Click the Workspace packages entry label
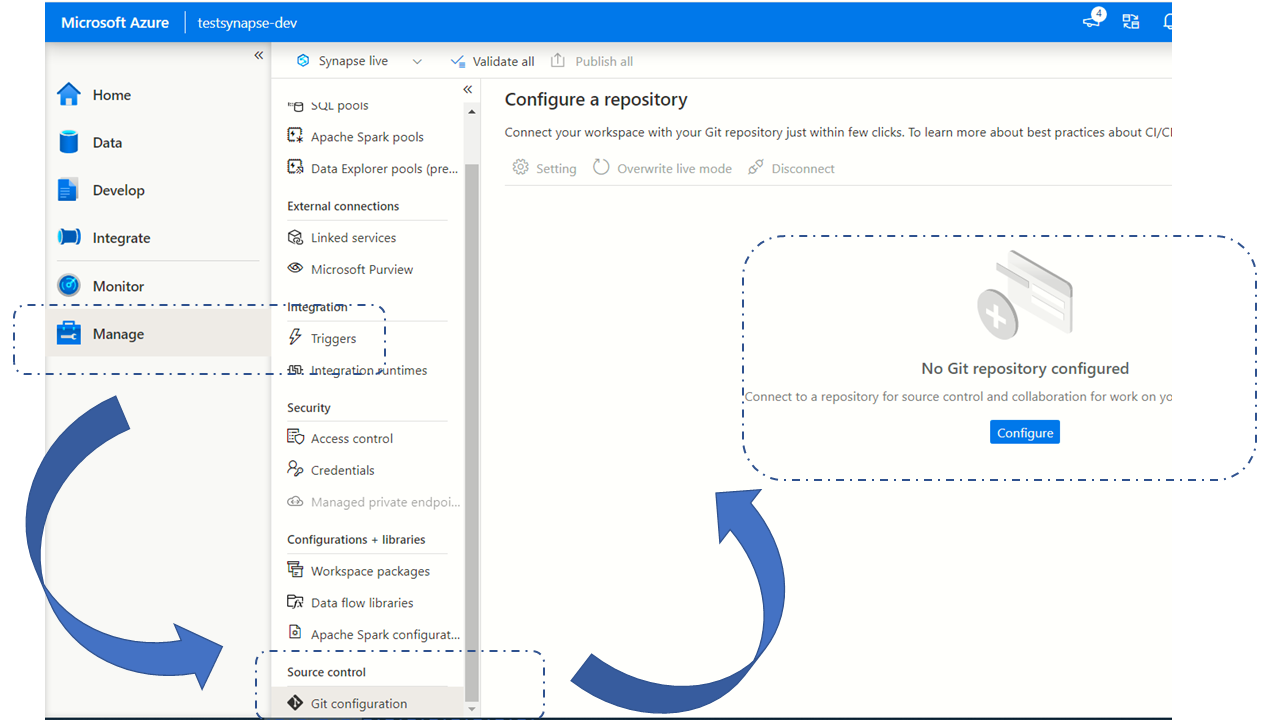1280x720 pixels. [x=370, y=571]
